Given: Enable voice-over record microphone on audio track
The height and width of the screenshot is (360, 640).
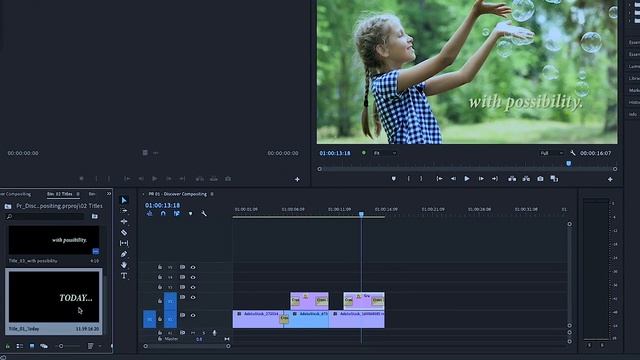Looking at the screenshot, I should [x=214, y=333].
